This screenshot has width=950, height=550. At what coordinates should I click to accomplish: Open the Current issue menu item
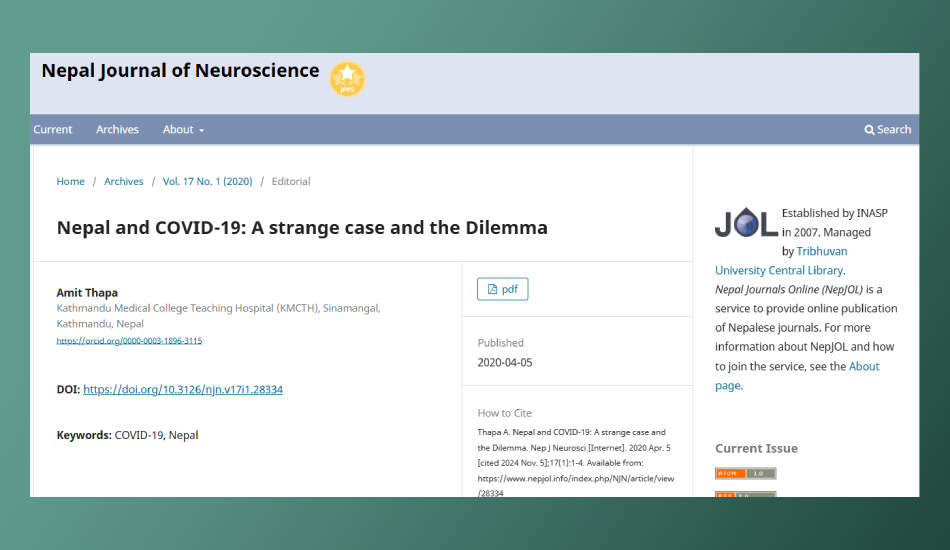53,130
